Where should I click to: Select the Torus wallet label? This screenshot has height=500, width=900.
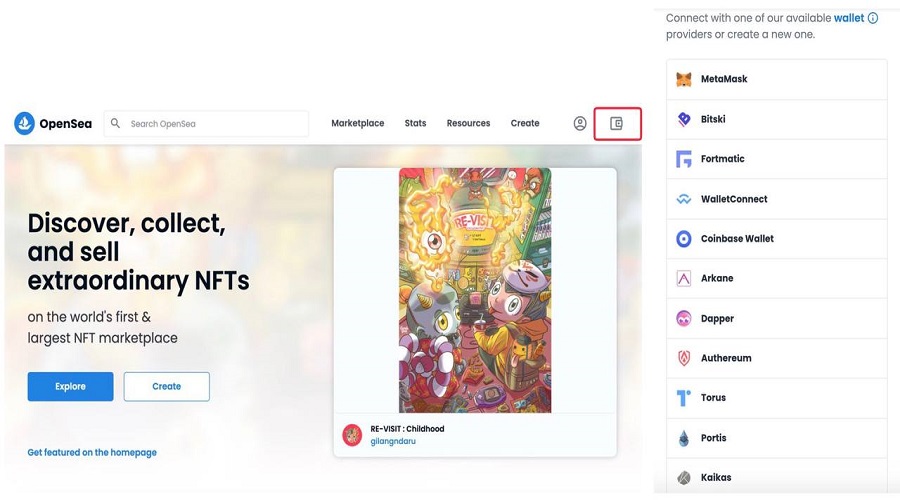(713, 398)
